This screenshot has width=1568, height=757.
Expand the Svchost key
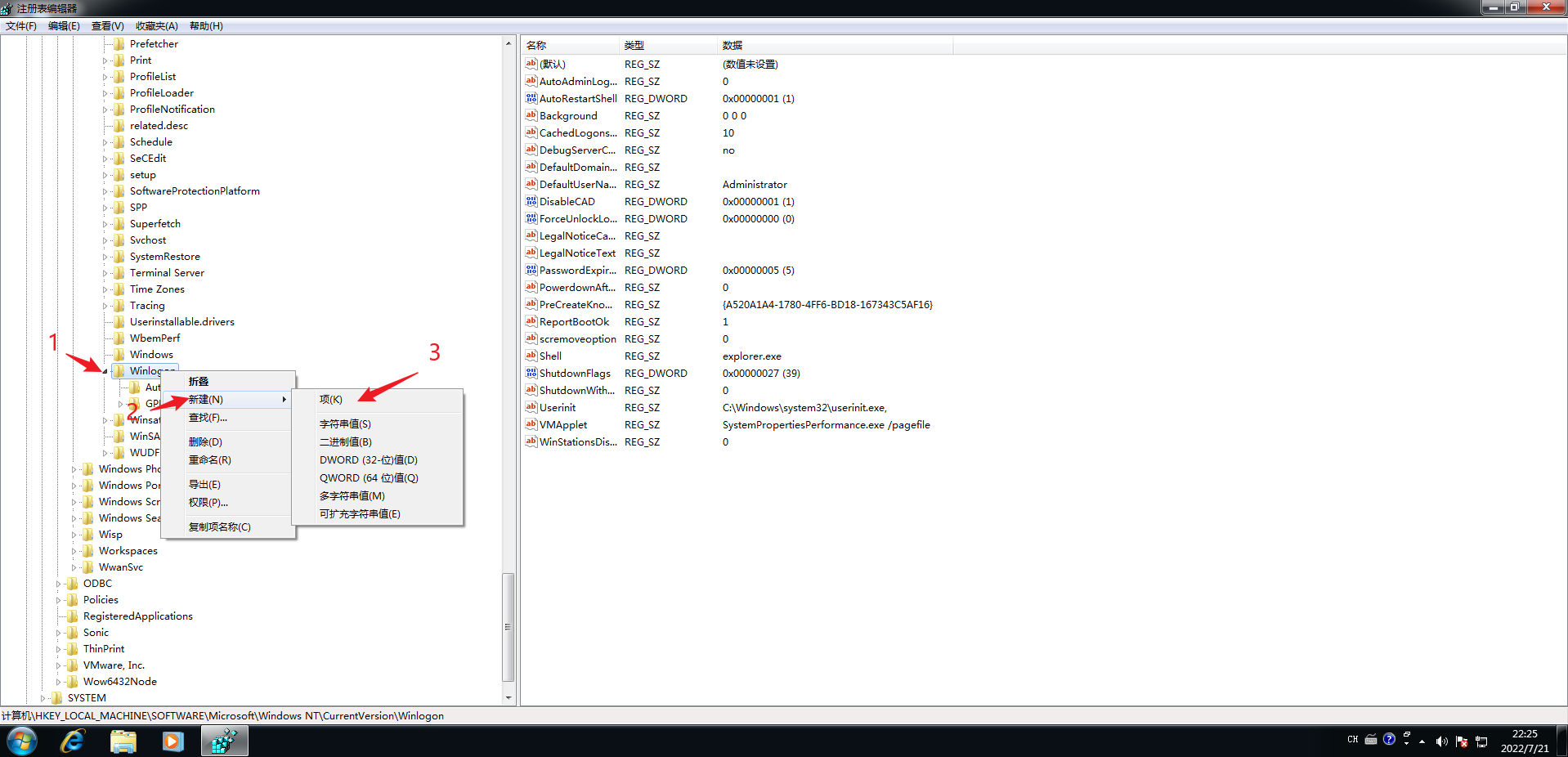[x=105, y=240]
